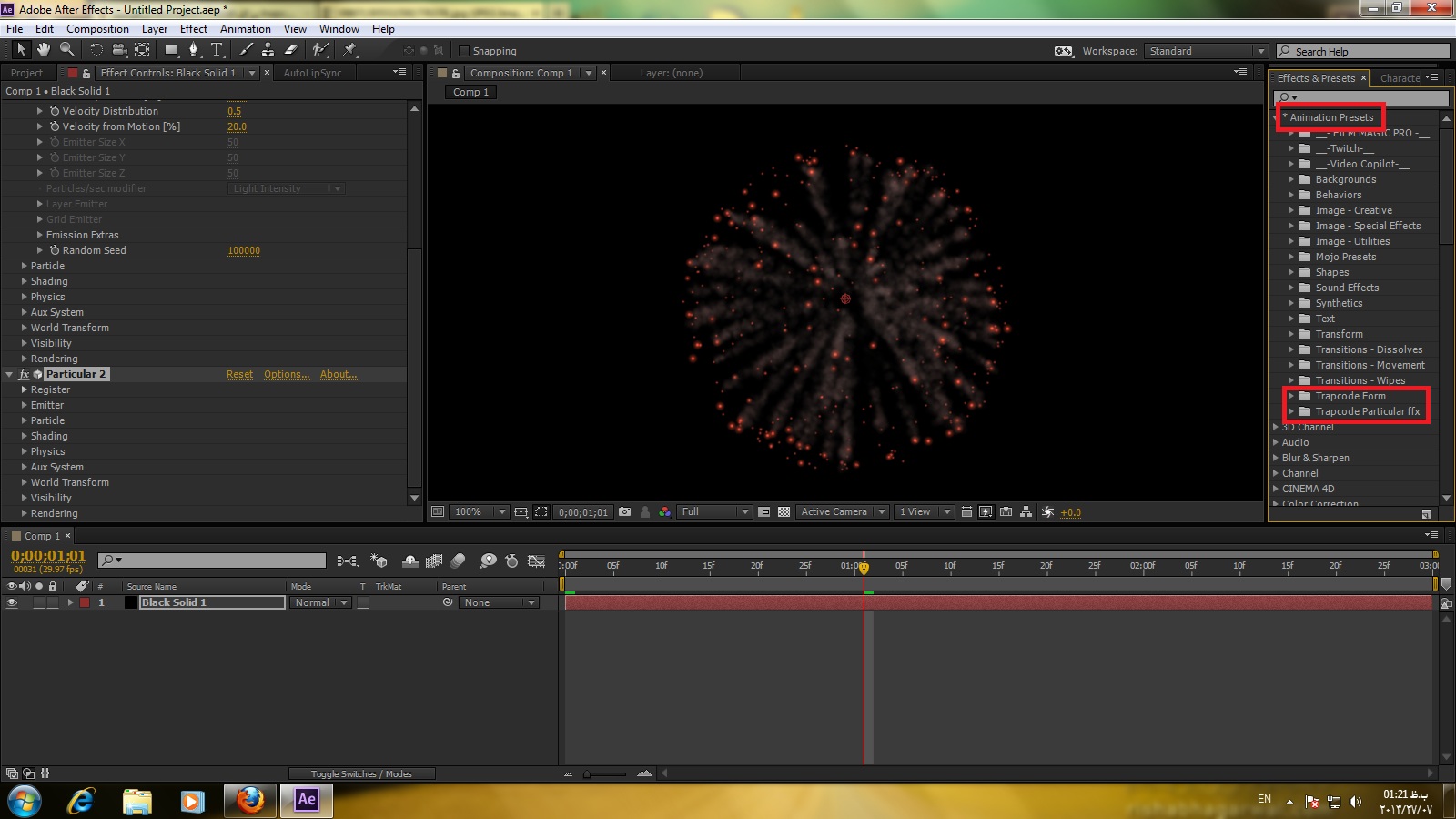Click the reset exposure icon in viewer
This screenshot has height=819, width=1456.
tap(1047, 512)
